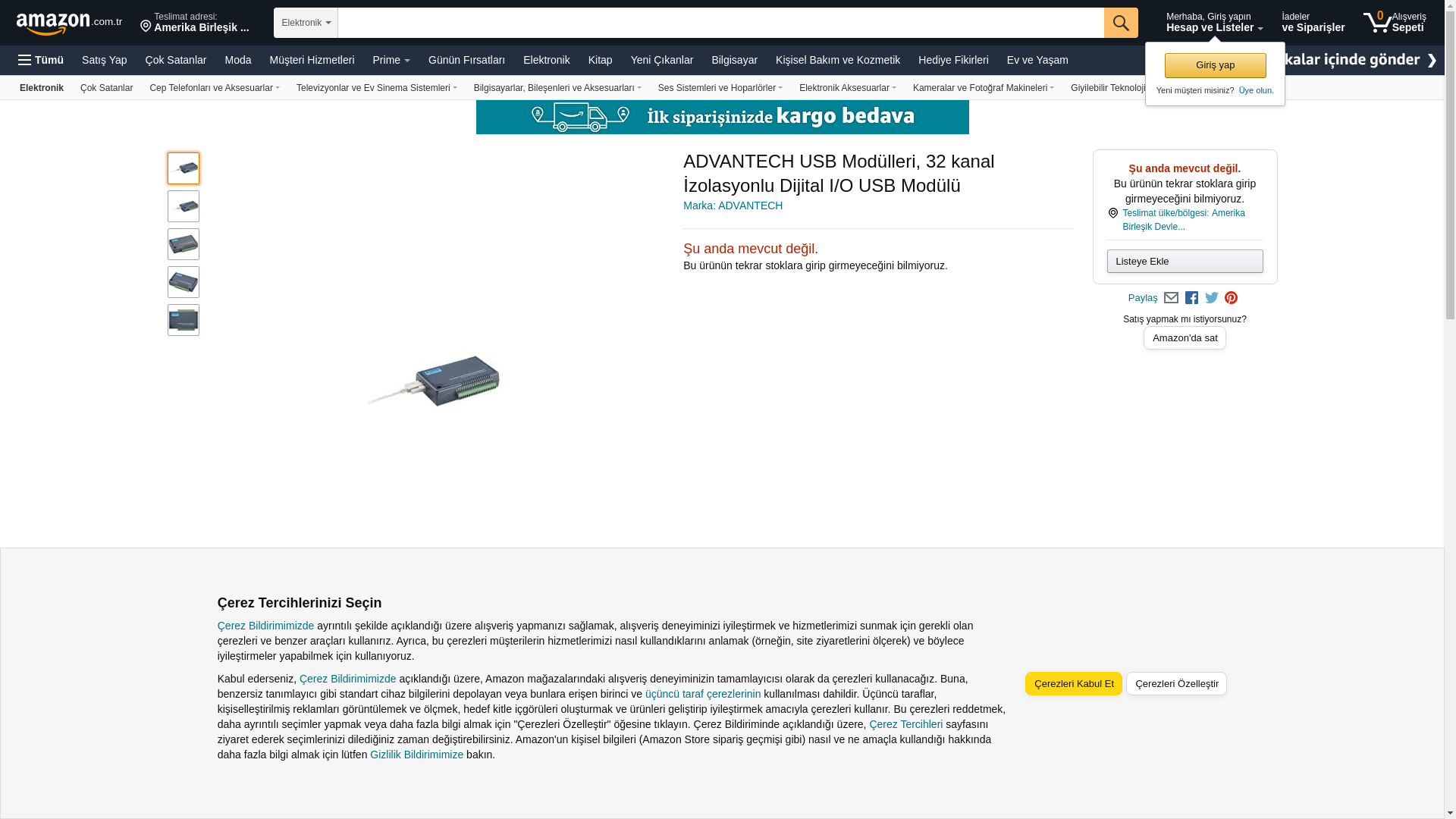Viewport: 1456px width, 819px height.
Task: Open the Tümü hamburger menu
Action: tap(41, 60)
